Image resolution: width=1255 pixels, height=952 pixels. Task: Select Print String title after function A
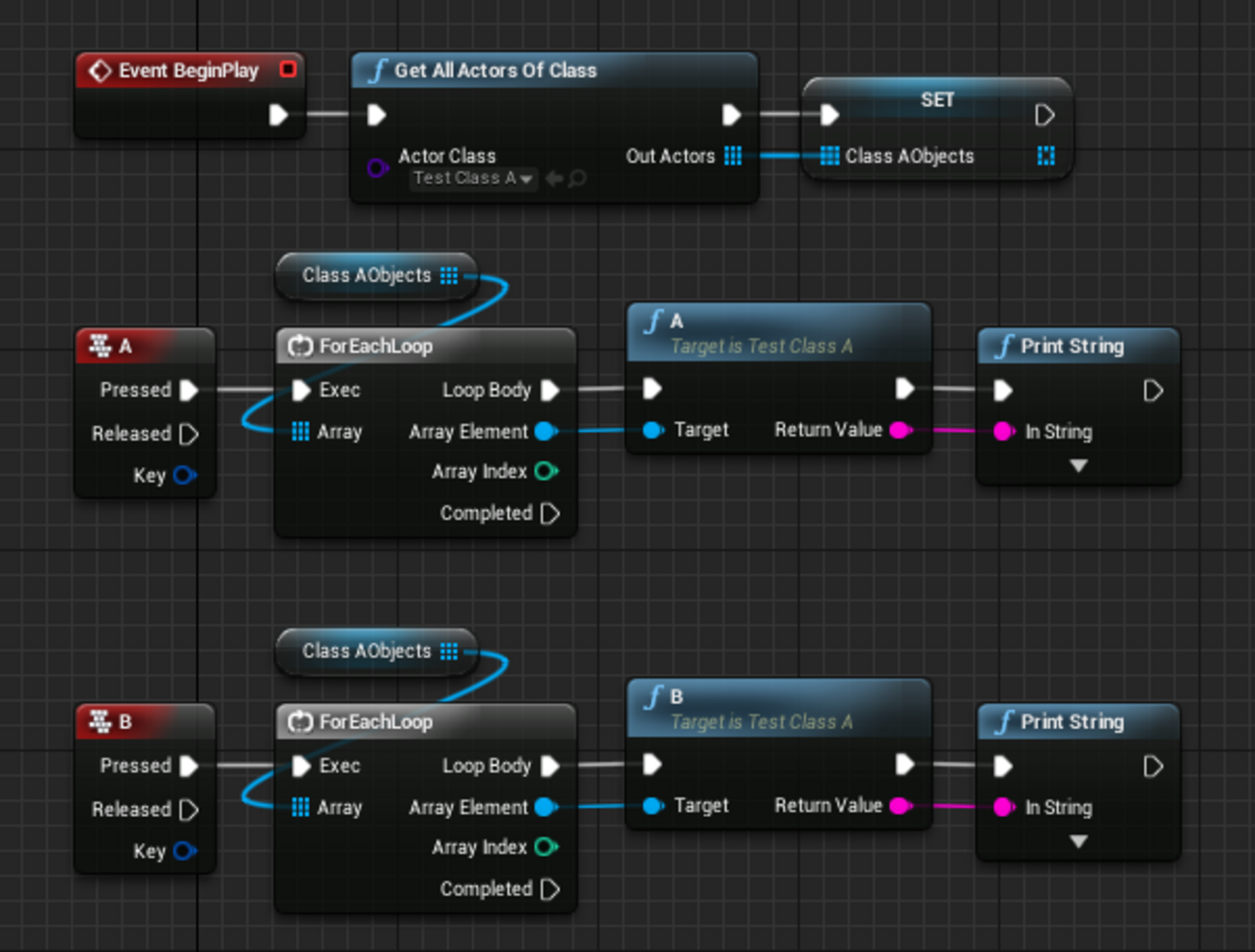pos(1073,346)
